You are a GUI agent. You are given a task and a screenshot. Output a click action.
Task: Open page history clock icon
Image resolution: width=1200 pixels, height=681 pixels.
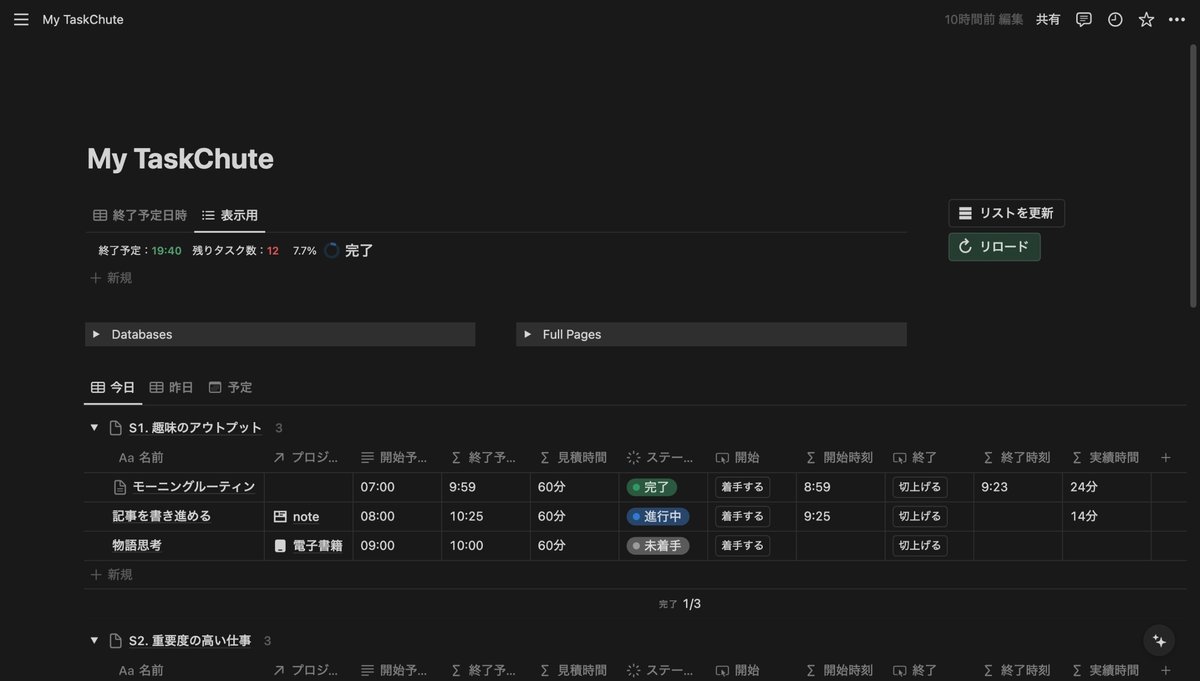point(1115,19)
